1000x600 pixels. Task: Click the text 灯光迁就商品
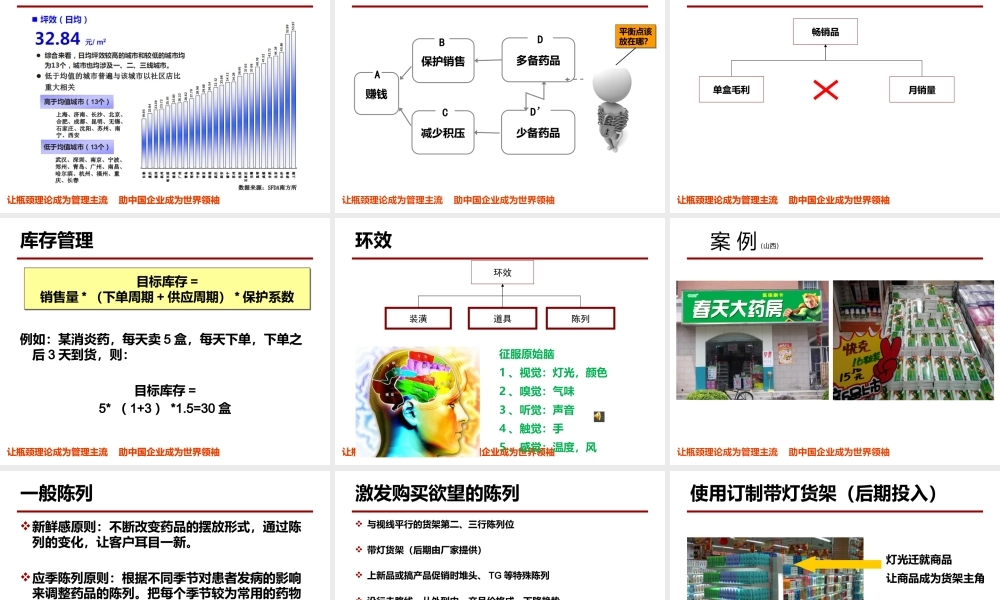pos(918,559)
